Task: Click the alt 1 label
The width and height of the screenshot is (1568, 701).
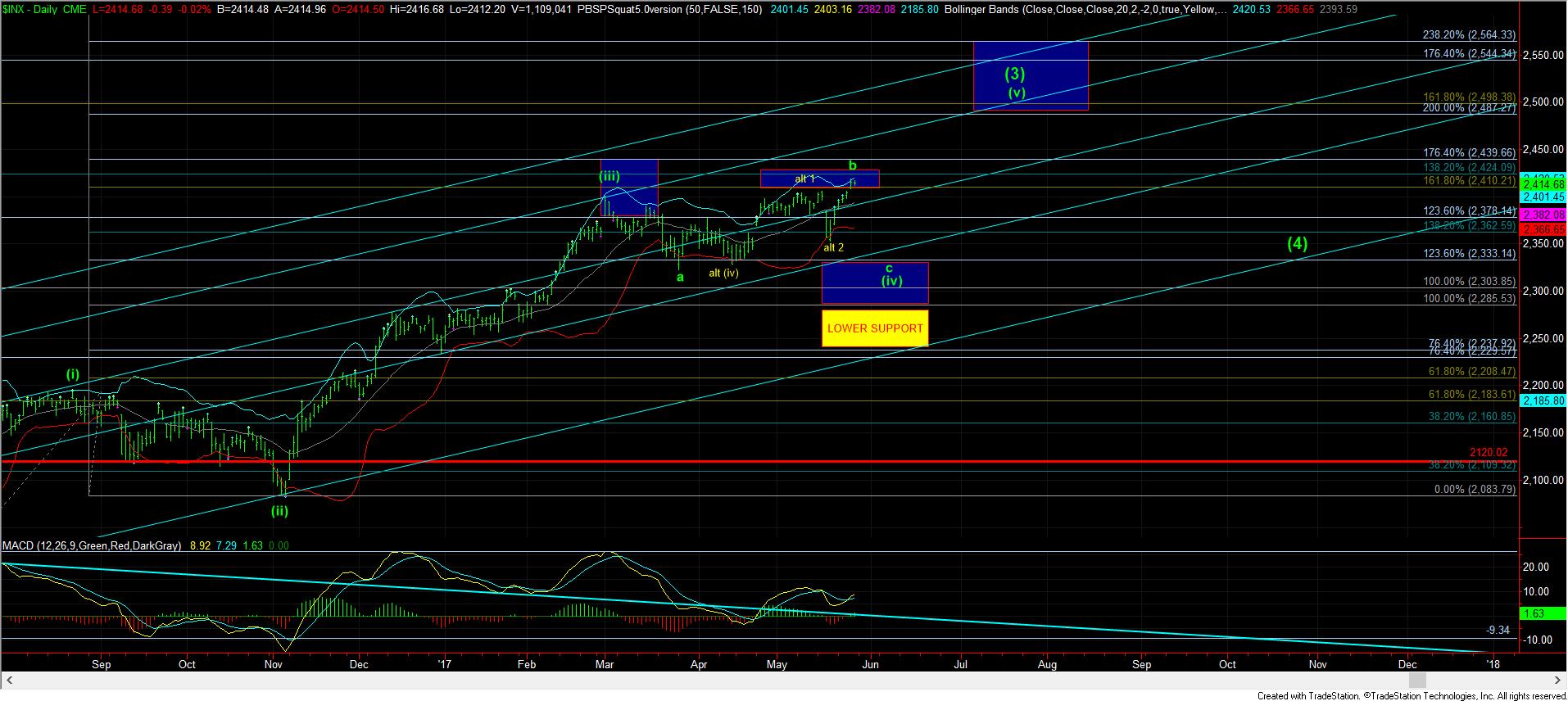Action: click(804, 179)
